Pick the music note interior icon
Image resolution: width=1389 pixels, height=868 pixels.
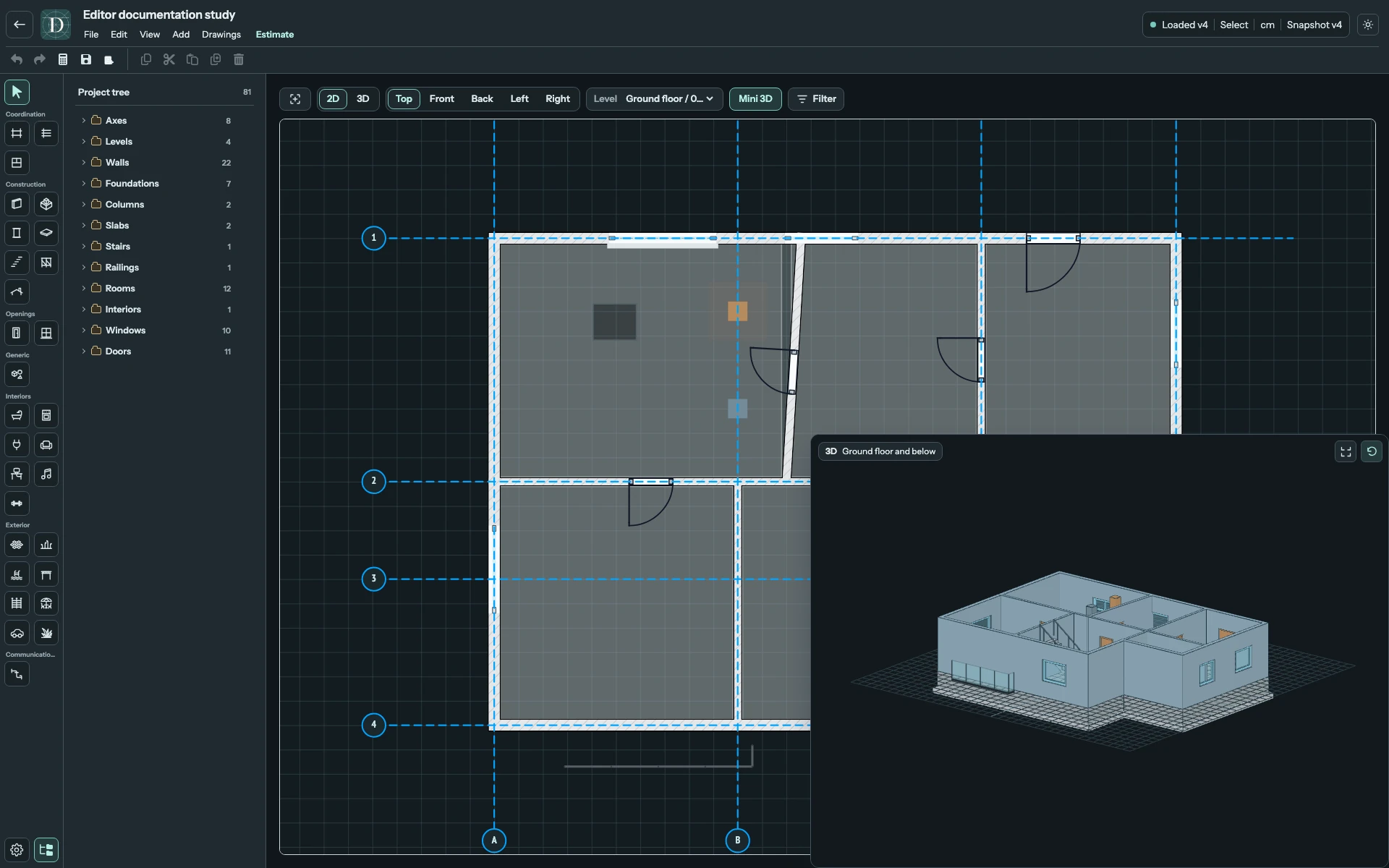tap(46, 474)
